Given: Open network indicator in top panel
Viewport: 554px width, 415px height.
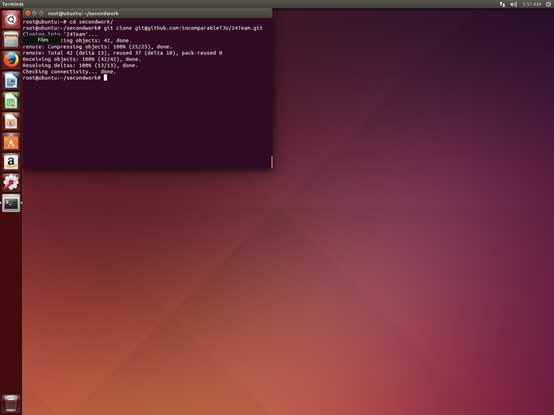Looking at the screenshot, I should tap(502, 4).
